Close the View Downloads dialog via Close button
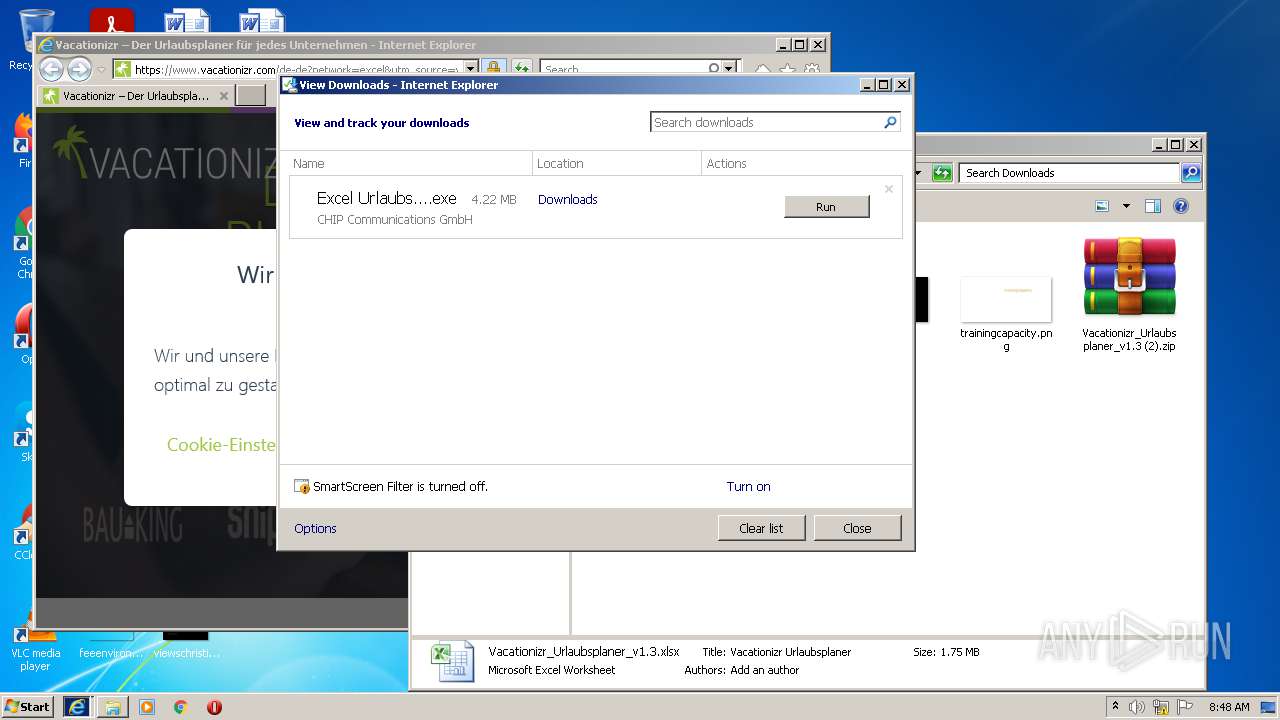 857,528
